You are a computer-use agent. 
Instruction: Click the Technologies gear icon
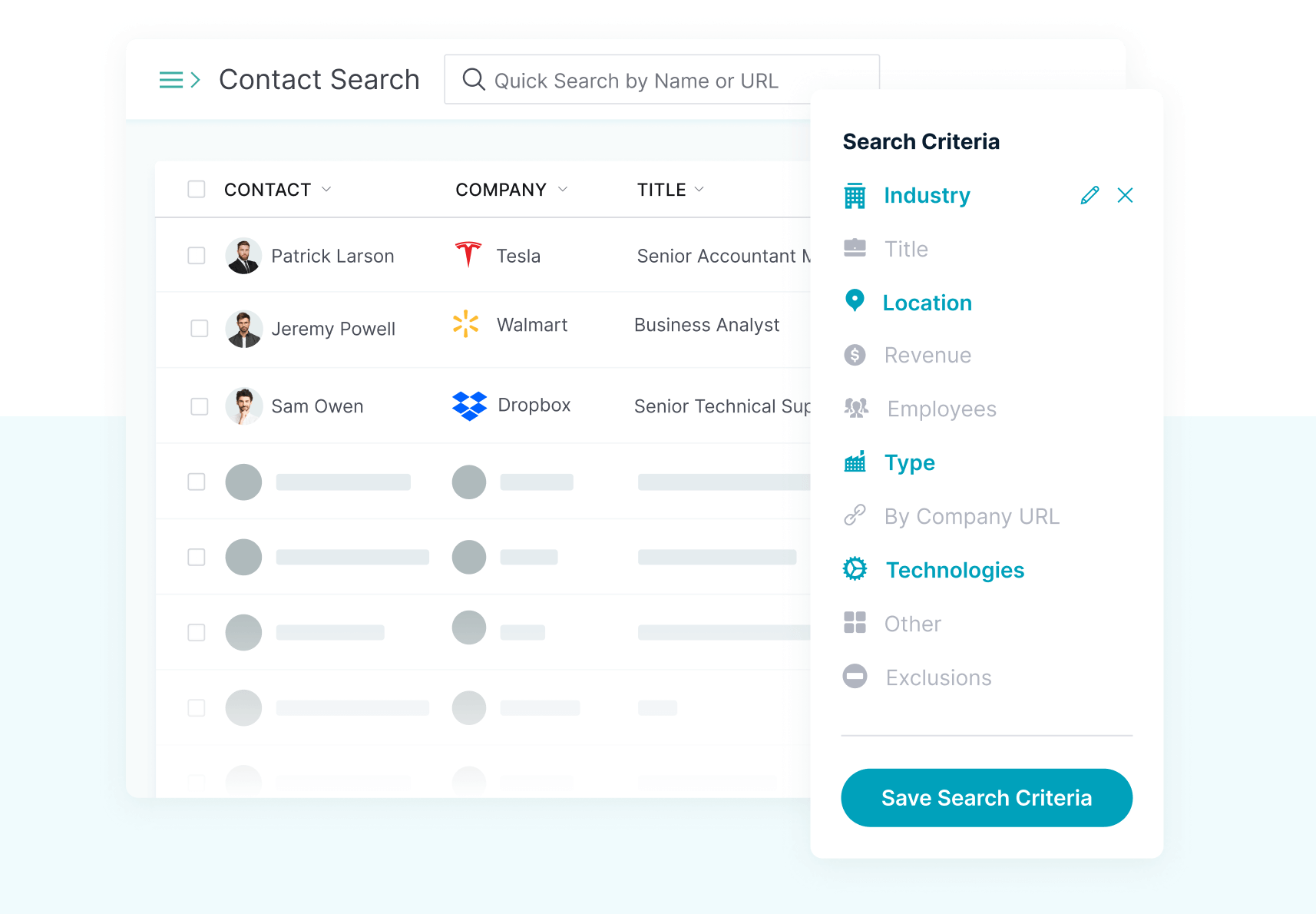coord(855,569)
